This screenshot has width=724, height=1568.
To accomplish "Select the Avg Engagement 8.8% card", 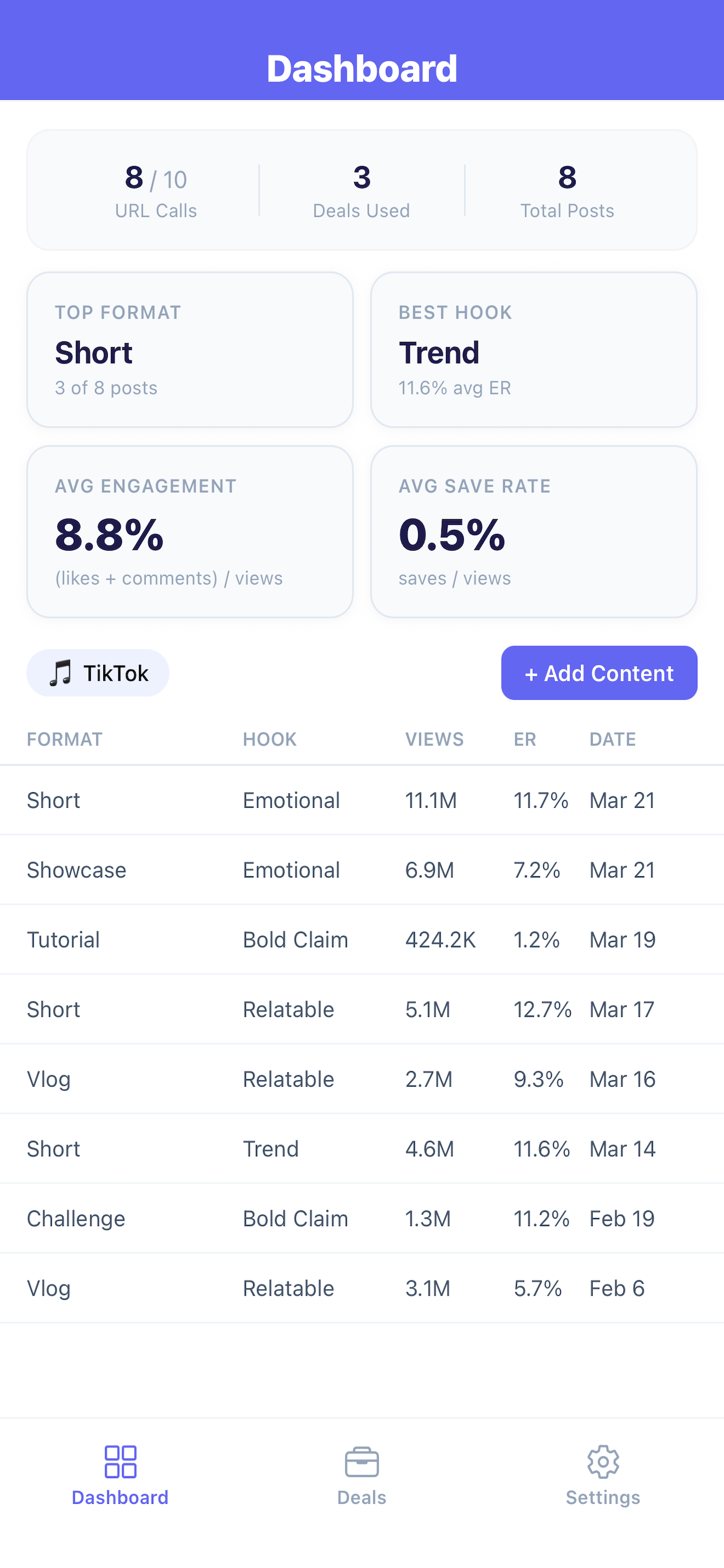I will [190, 532].
